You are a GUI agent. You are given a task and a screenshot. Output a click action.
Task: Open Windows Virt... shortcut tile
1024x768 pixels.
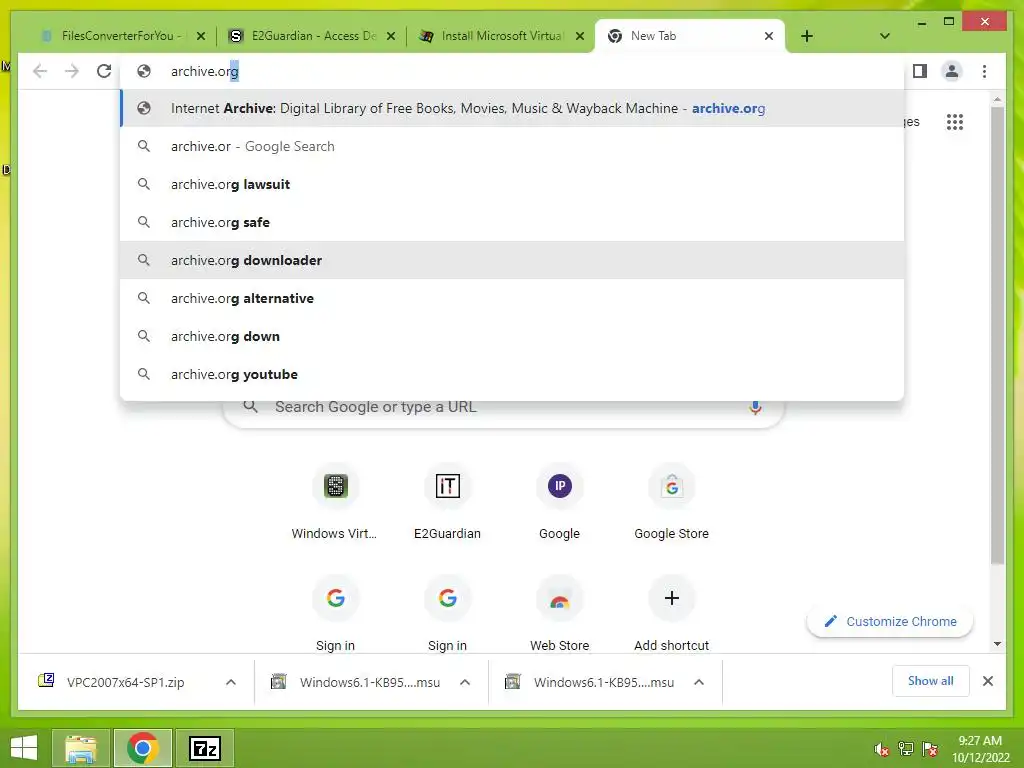tap(335, 503)
